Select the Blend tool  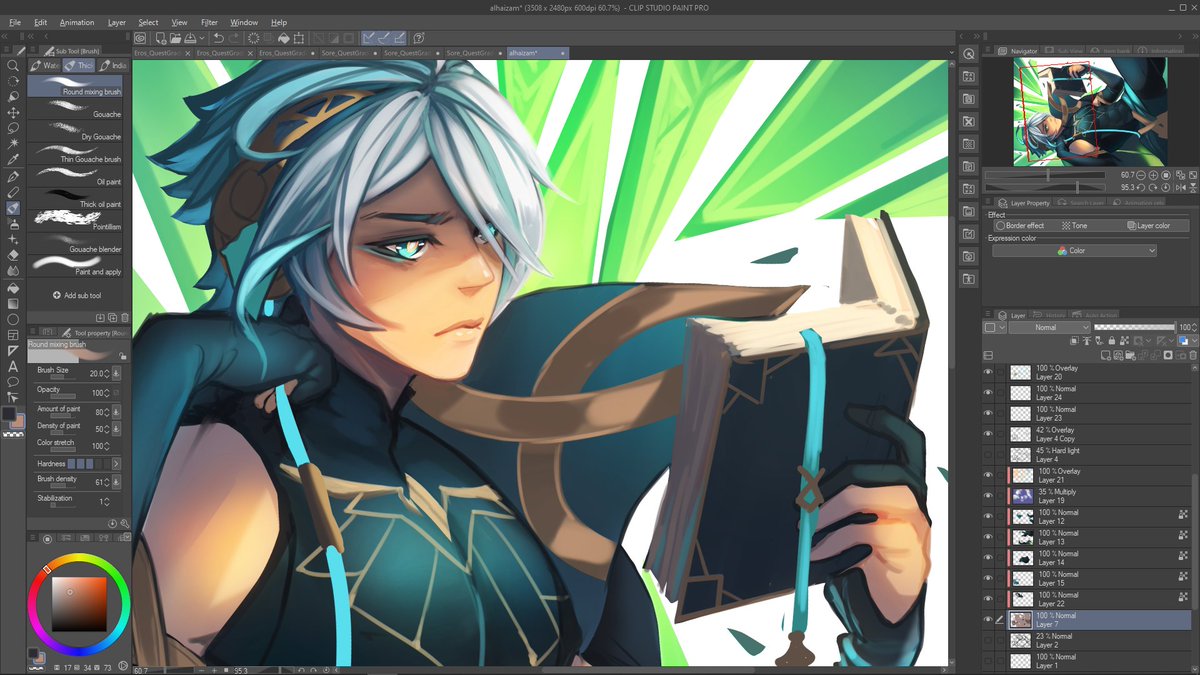click(13, 272)
